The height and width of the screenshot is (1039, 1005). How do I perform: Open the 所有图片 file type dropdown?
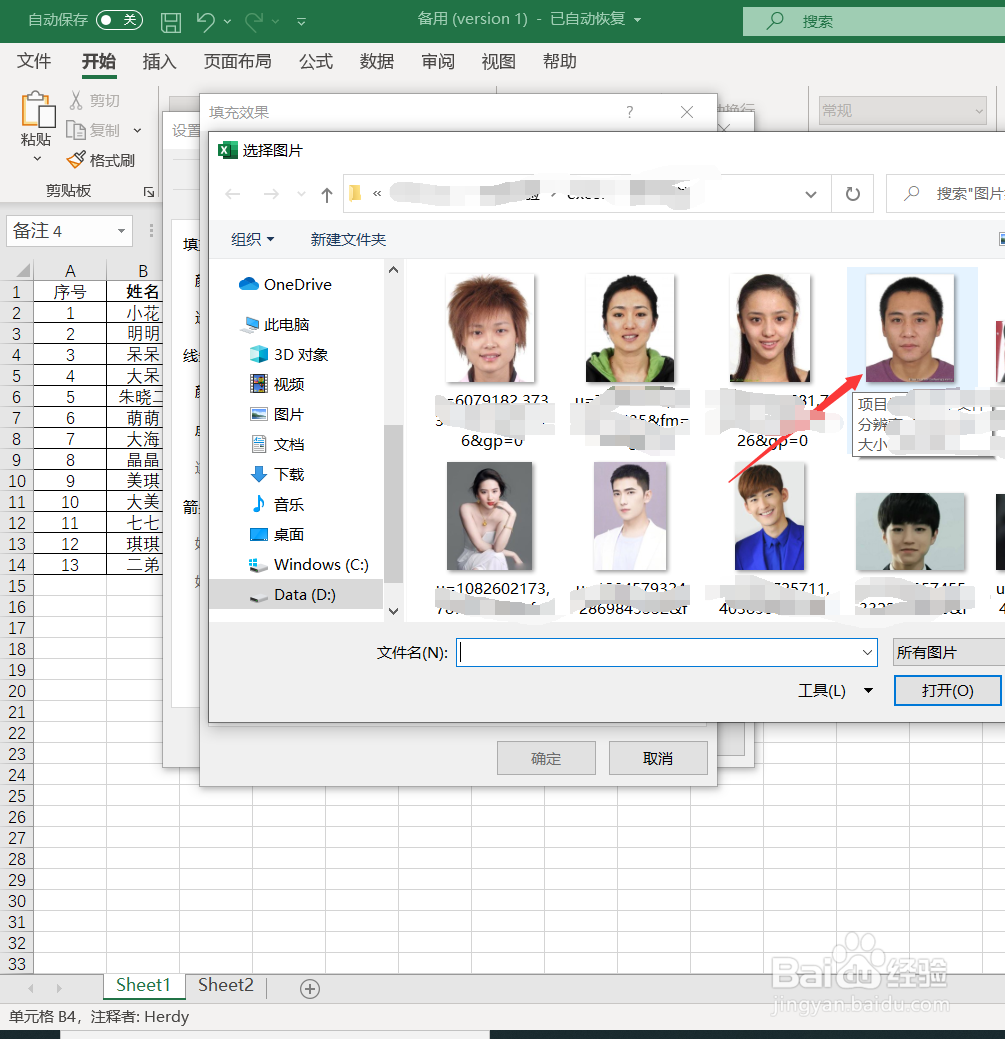[x=949, y=653]
